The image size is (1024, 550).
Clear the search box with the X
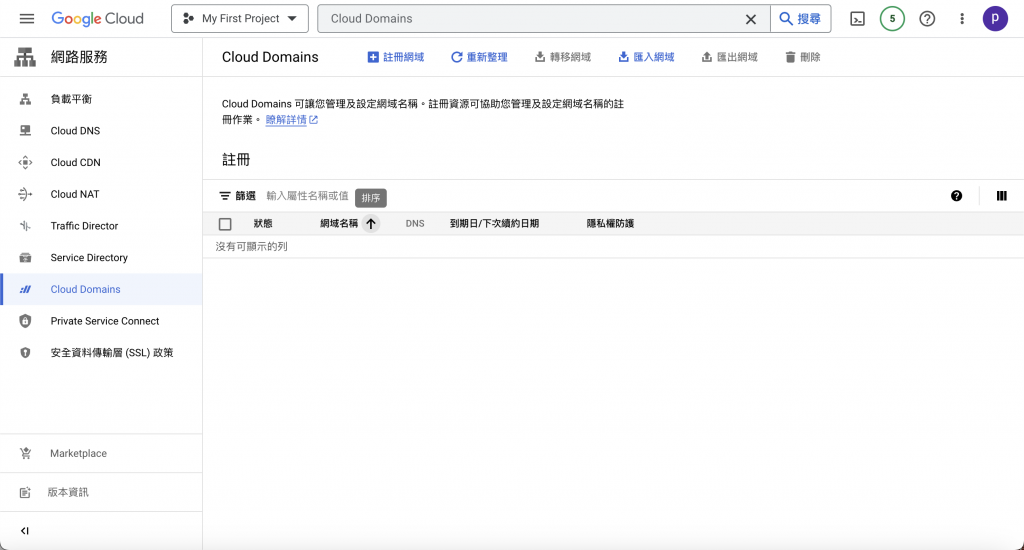click(x=751, y=19)
